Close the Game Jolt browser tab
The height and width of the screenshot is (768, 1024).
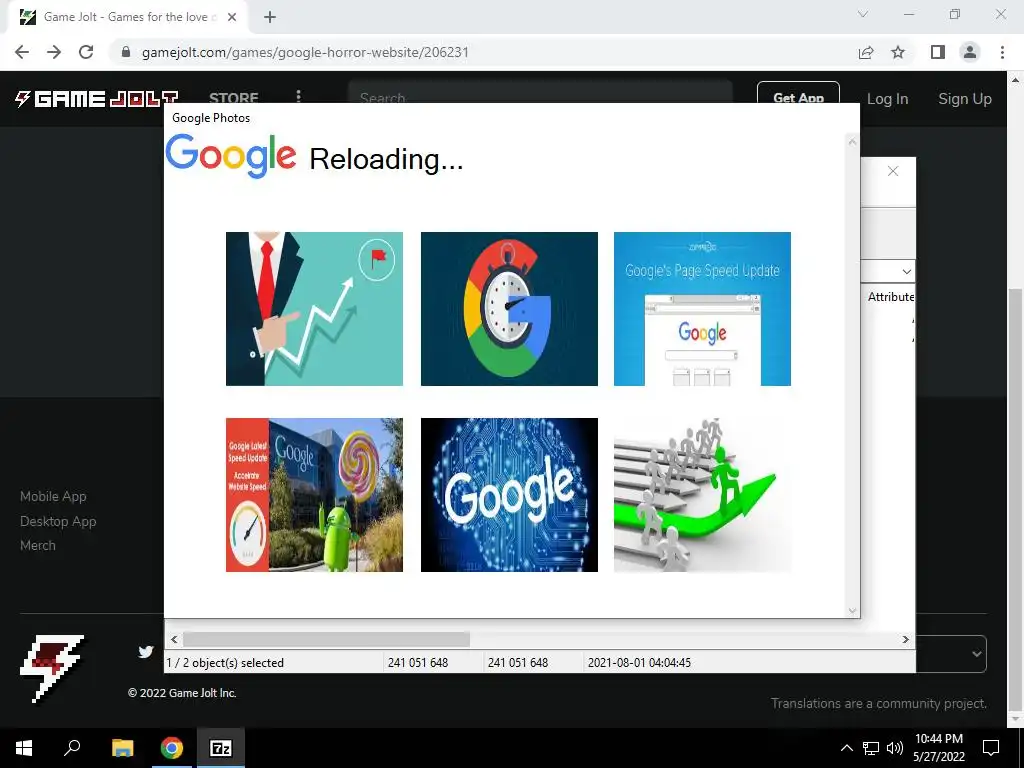232,17
